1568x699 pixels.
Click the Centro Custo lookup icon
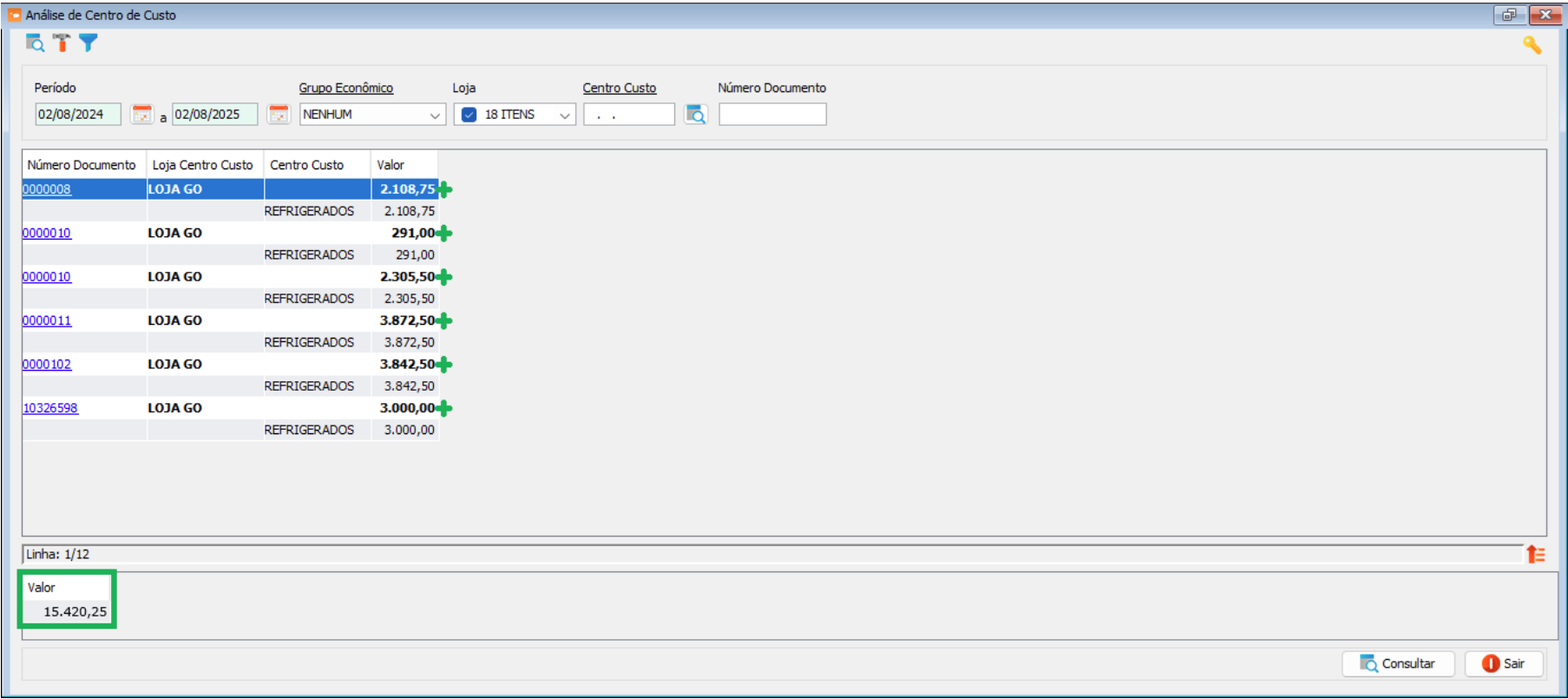coord(696,115)
